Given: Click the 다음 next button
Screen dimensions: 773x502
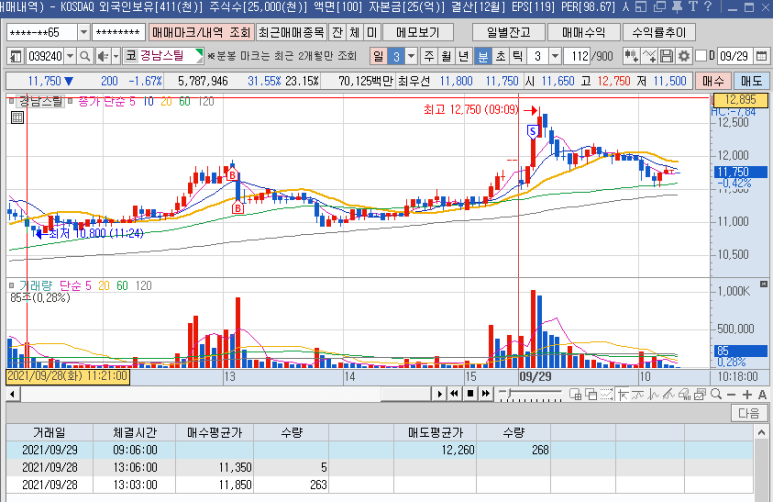Looking at the screenshot, I should (x=749, y=413).
